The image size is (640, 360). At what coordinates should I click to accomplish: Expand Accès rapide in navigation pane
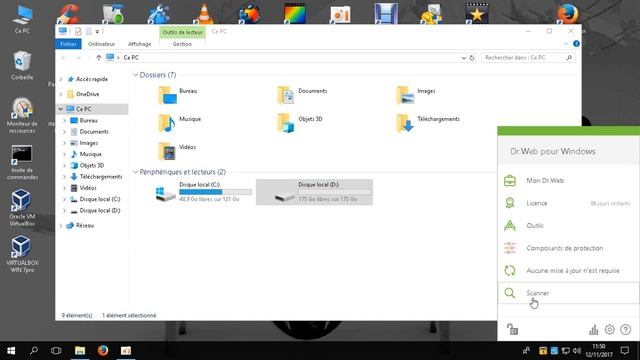61,79
